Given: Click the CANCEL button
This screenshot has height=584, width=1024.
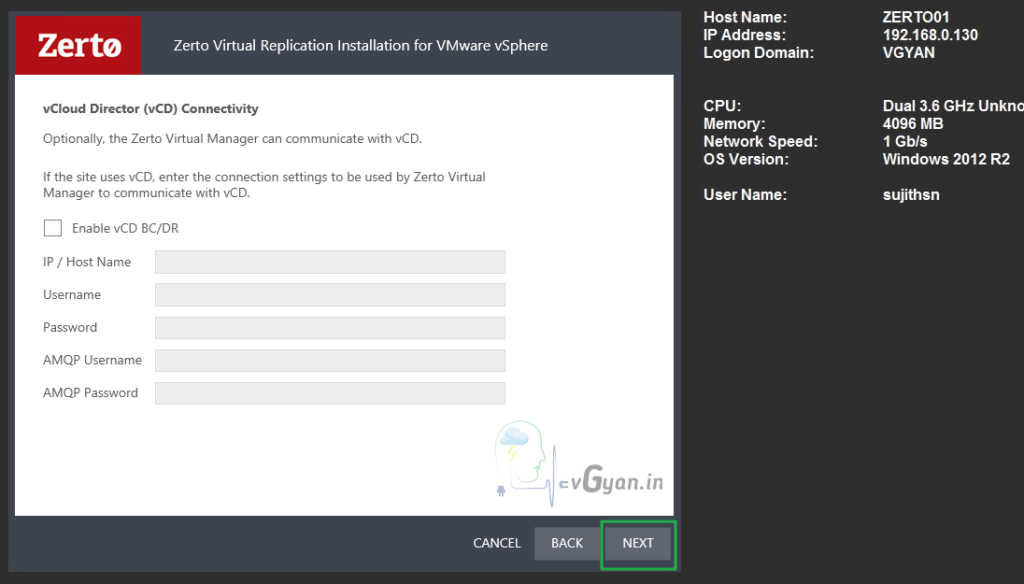Looking at the screenshot, I should click(496, 543).
